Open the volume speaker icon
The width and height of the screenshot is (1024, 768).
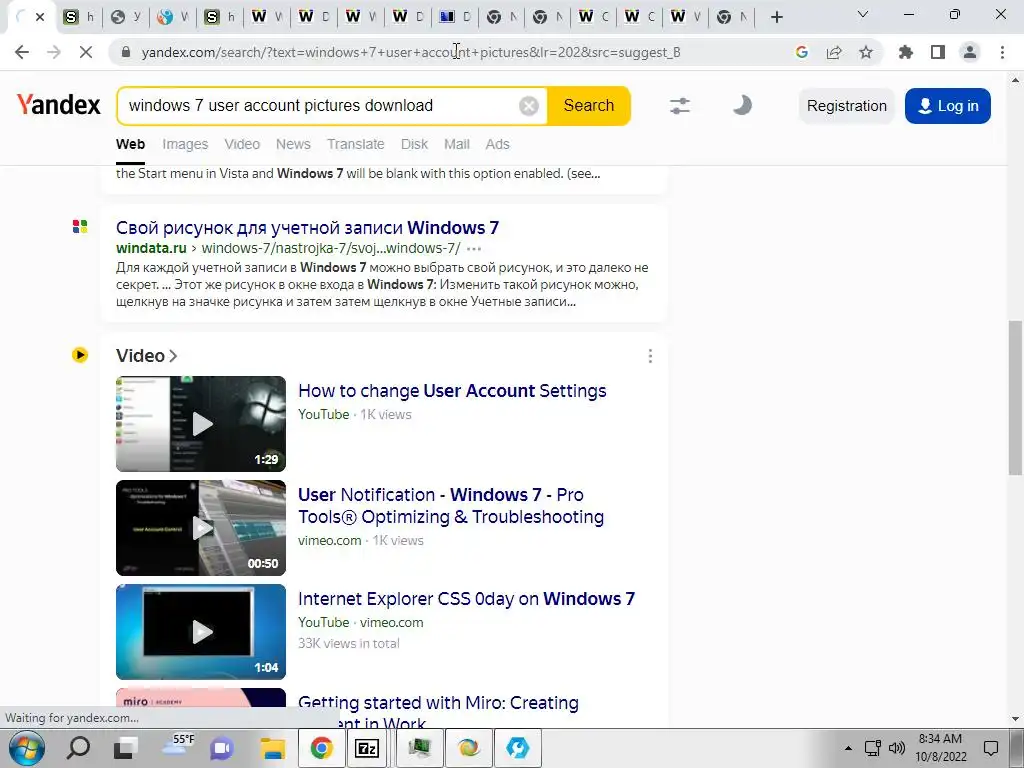coord(897,748)
